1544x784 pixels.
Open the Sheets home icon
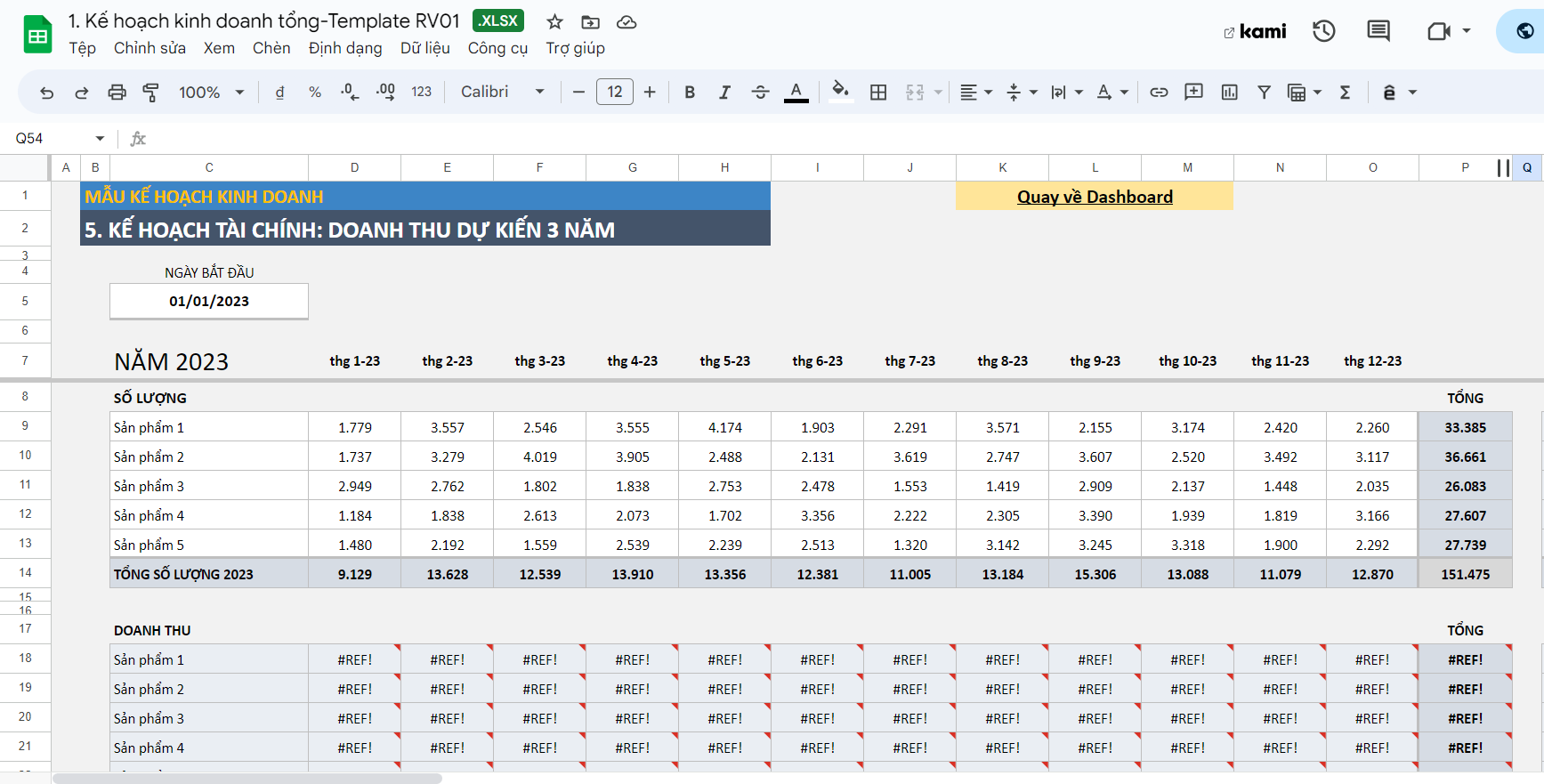click(x=37, y=35)
